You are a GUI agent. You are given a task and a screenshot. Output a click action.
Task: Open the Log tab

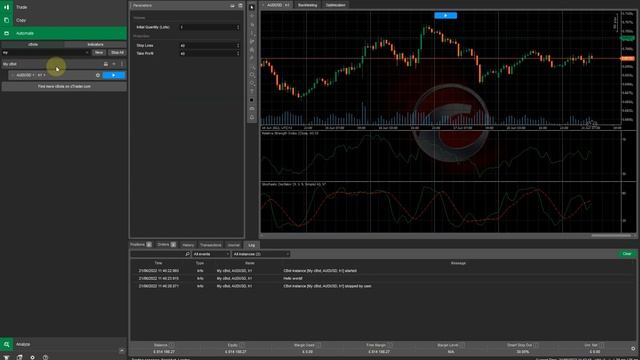251,245
